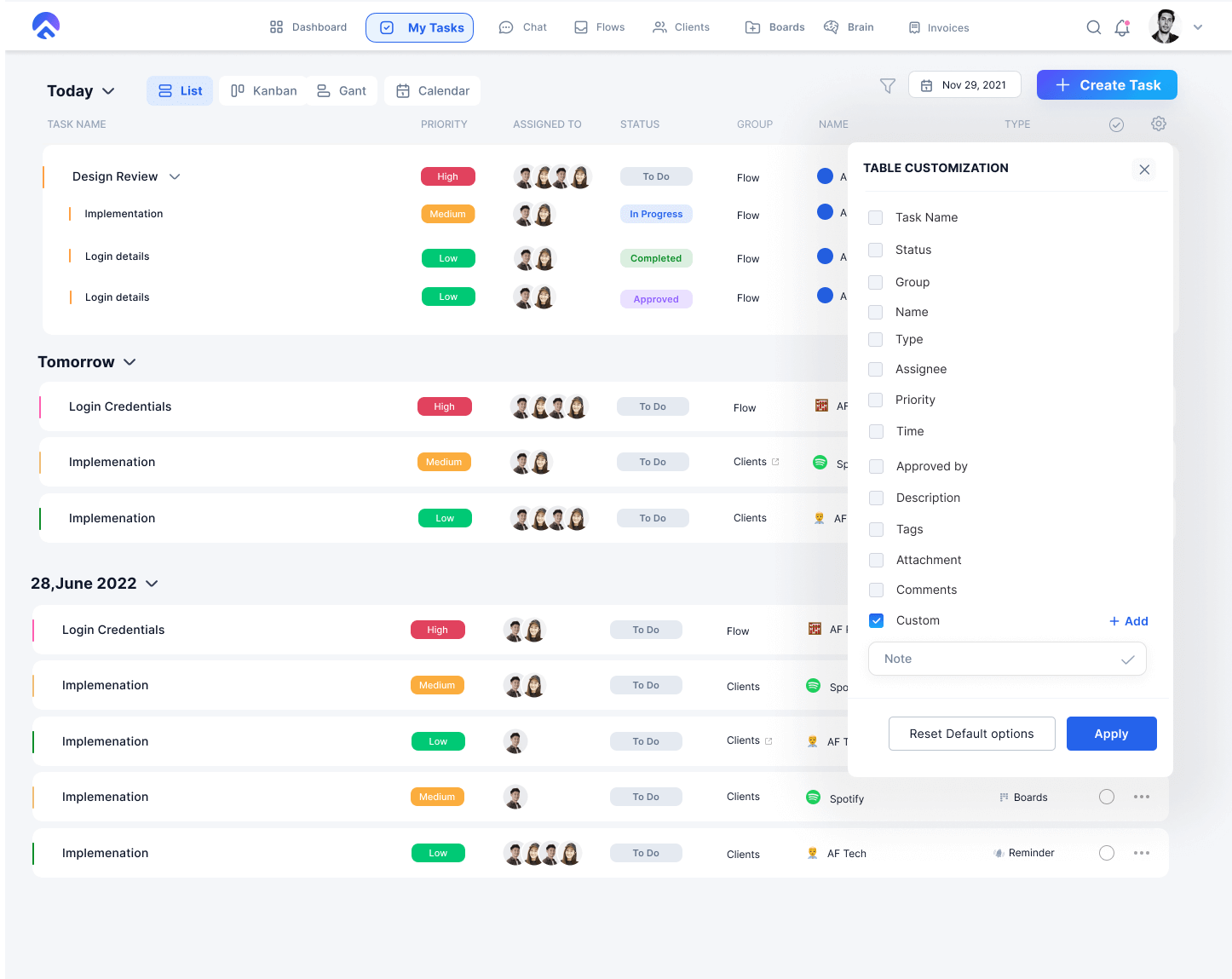Uncheck the Custom option

click(x=876, y=620)
